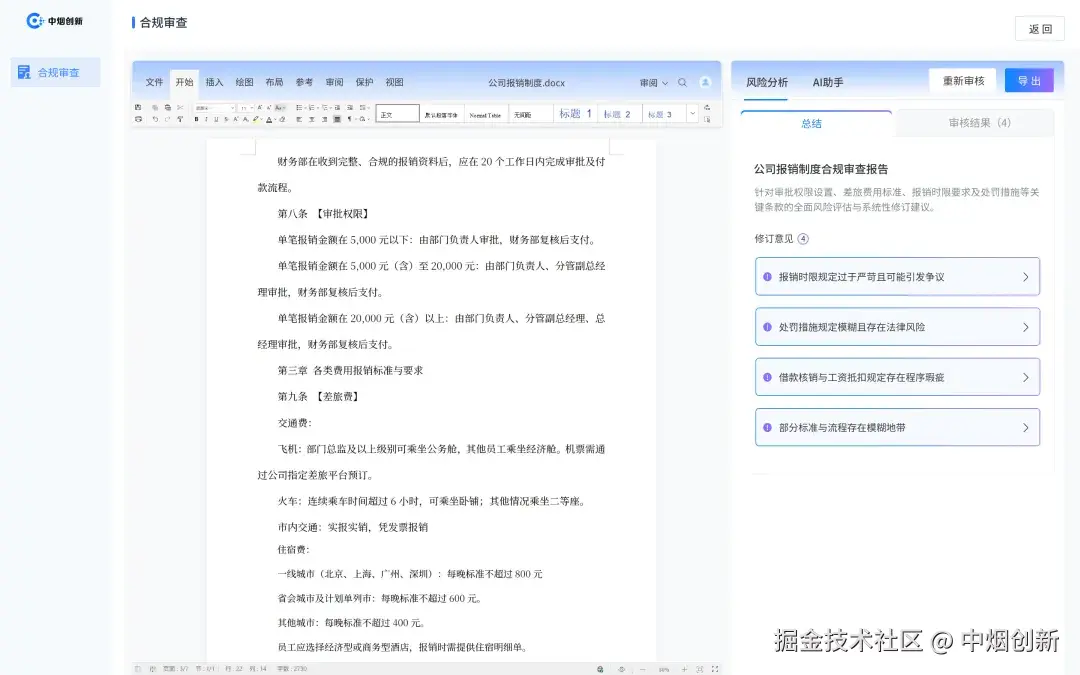Click the 重新审核 button
This screenshot has width=1080, height=675.
click(x=962, y=81)
